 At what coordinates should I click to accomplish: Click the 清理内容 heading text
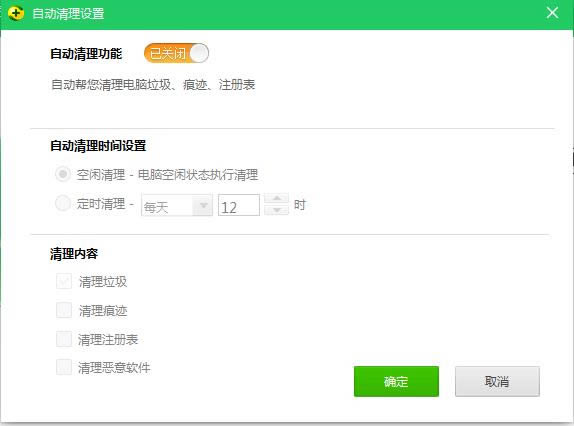(x=74, y=254)
